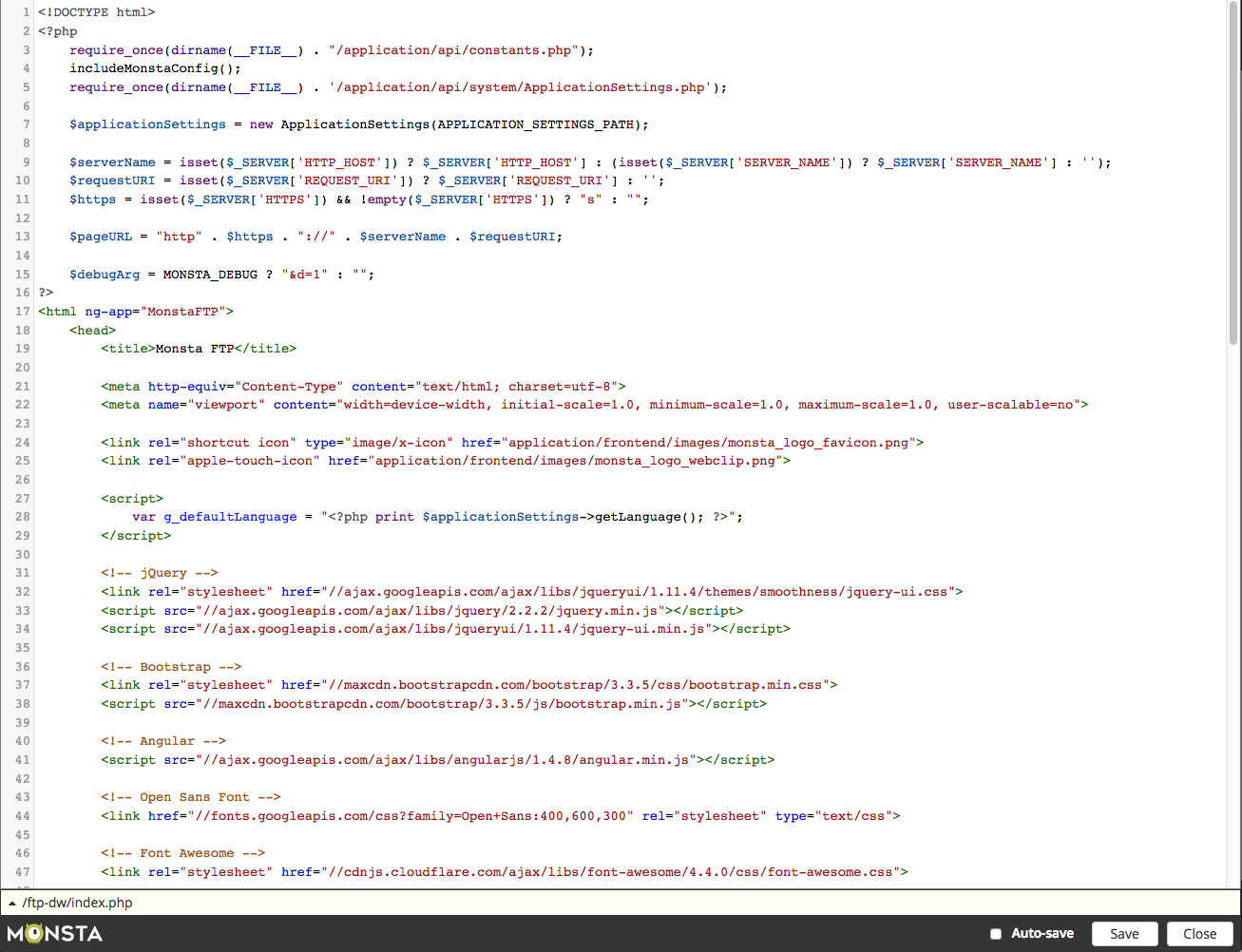The image size is (1242, 952).
Task: Click the $serverName variable on line 9
Action: tap(112, 162)
